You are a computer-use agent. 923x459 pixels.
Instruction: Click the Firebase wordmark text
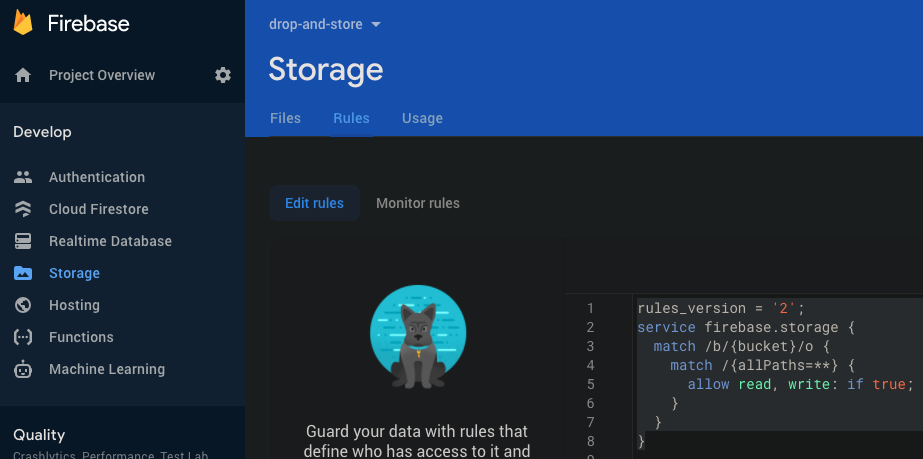[88, 24]
